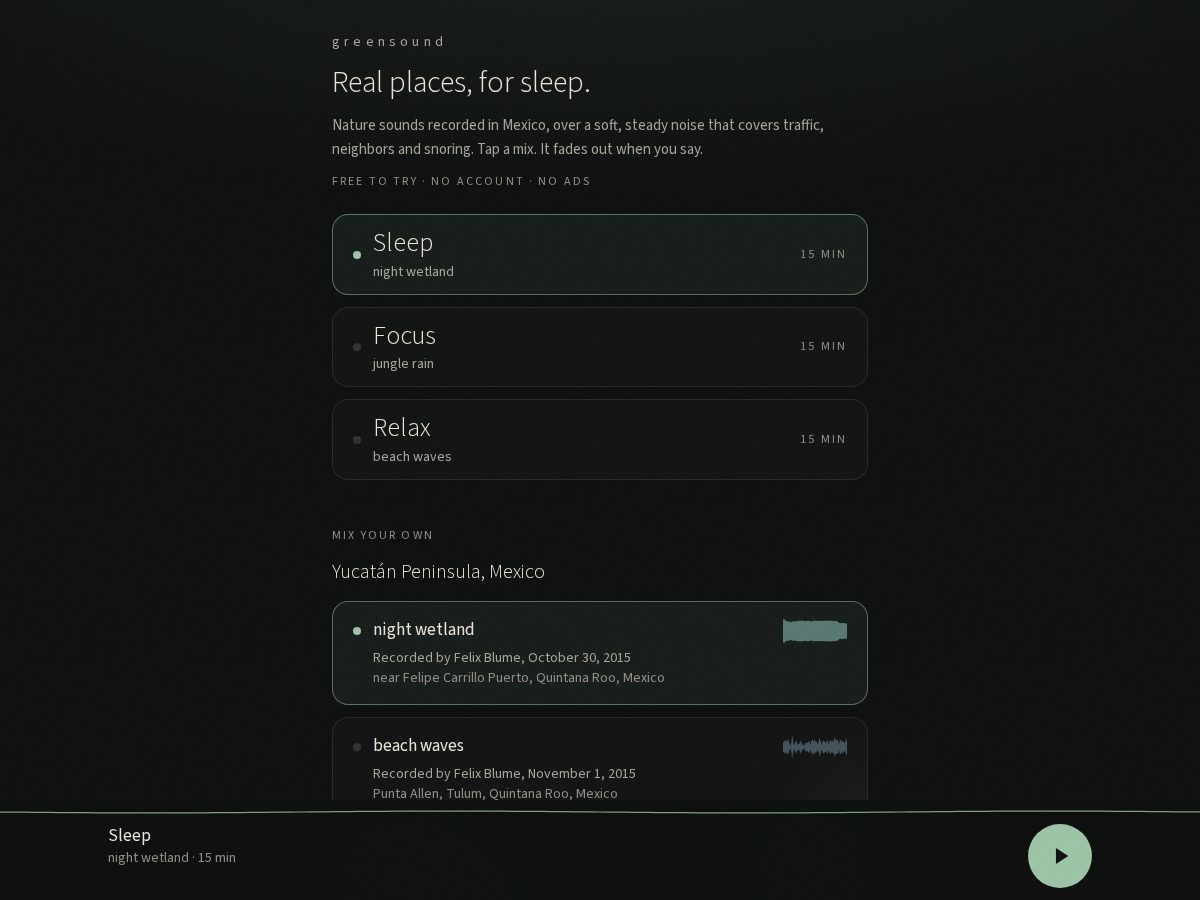Click the beach waves waveform thumbnail

tap(815, 747)
